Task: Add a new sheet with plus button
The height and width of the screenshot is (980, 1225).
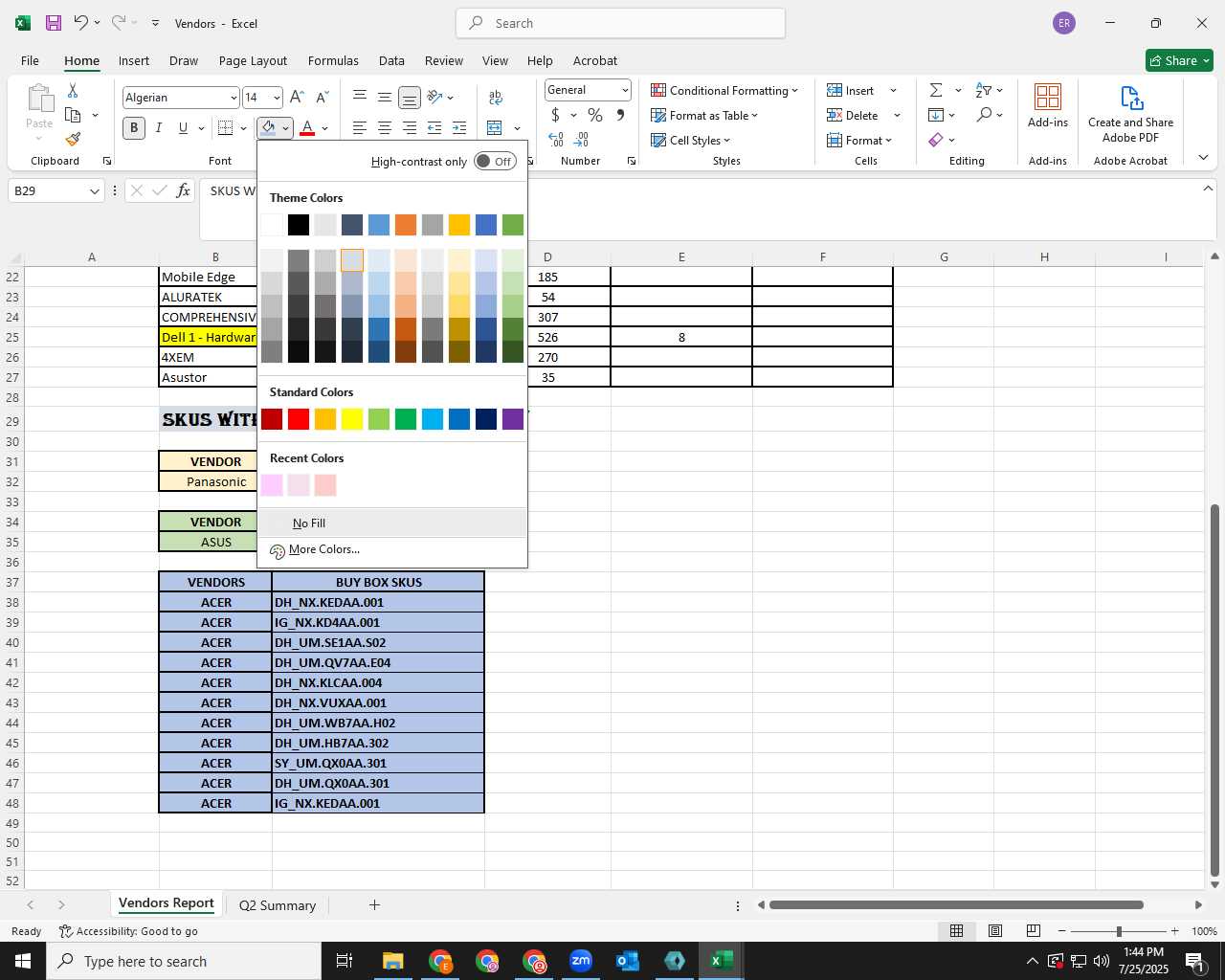Action: [x=374, y=904]
